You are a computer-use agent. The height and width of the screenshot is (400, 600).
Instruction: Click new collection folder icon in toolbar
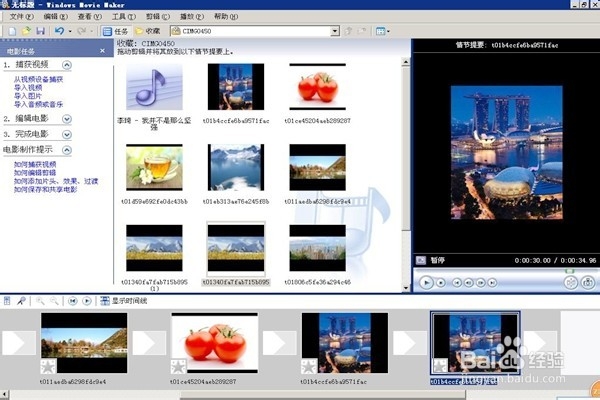362,31
